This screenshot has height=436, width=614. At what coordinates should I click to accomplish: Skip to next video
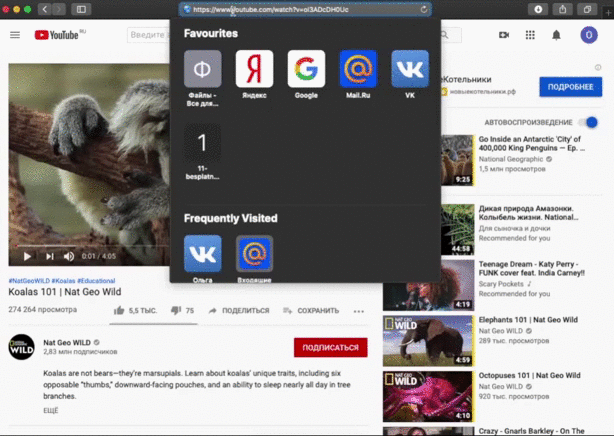[x=49, y=256]
